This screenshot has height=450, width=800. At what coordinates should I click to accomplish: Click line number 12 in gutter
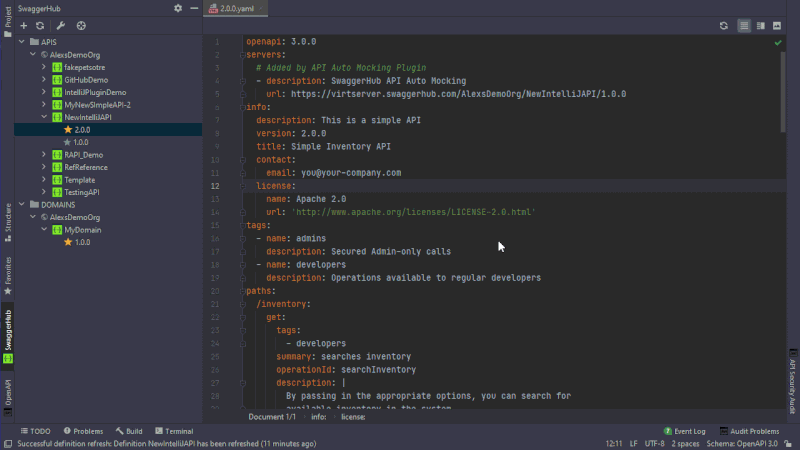click(215, 186)
